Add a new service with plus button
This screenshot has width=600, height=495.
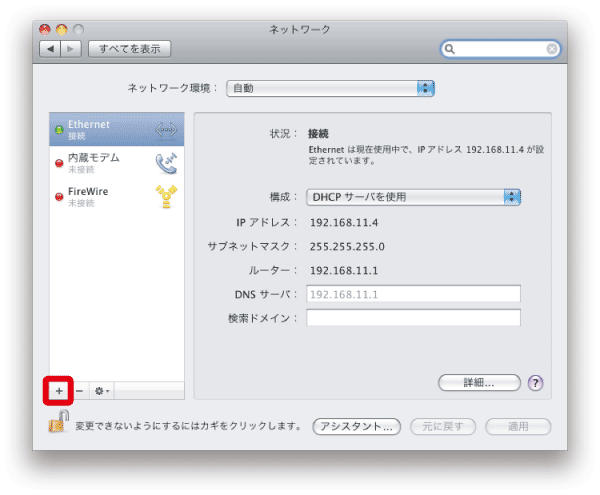(59, 391)
